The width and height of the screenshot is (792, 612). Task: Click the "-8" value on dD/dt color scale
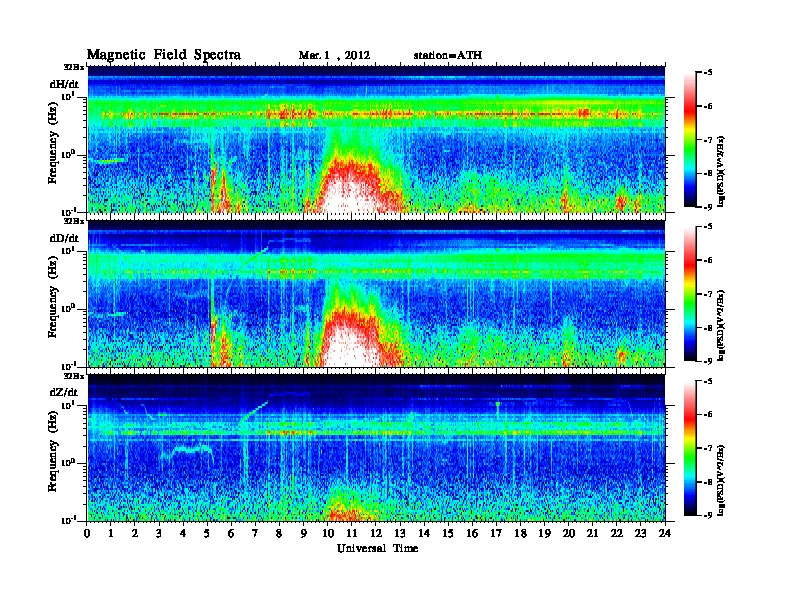[x=708, y=327]
